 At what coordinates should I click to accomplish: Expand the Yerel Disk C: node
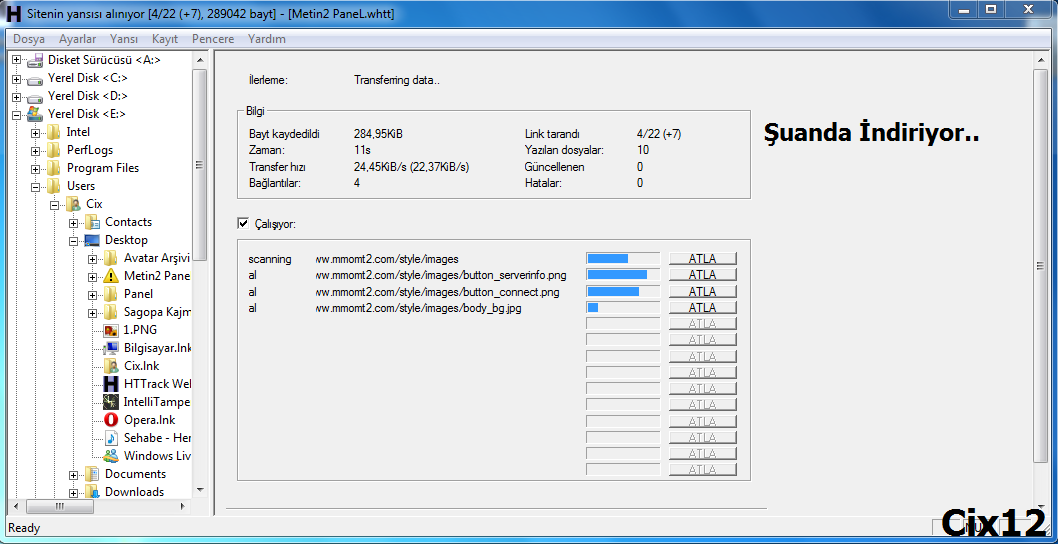(17, 78)
